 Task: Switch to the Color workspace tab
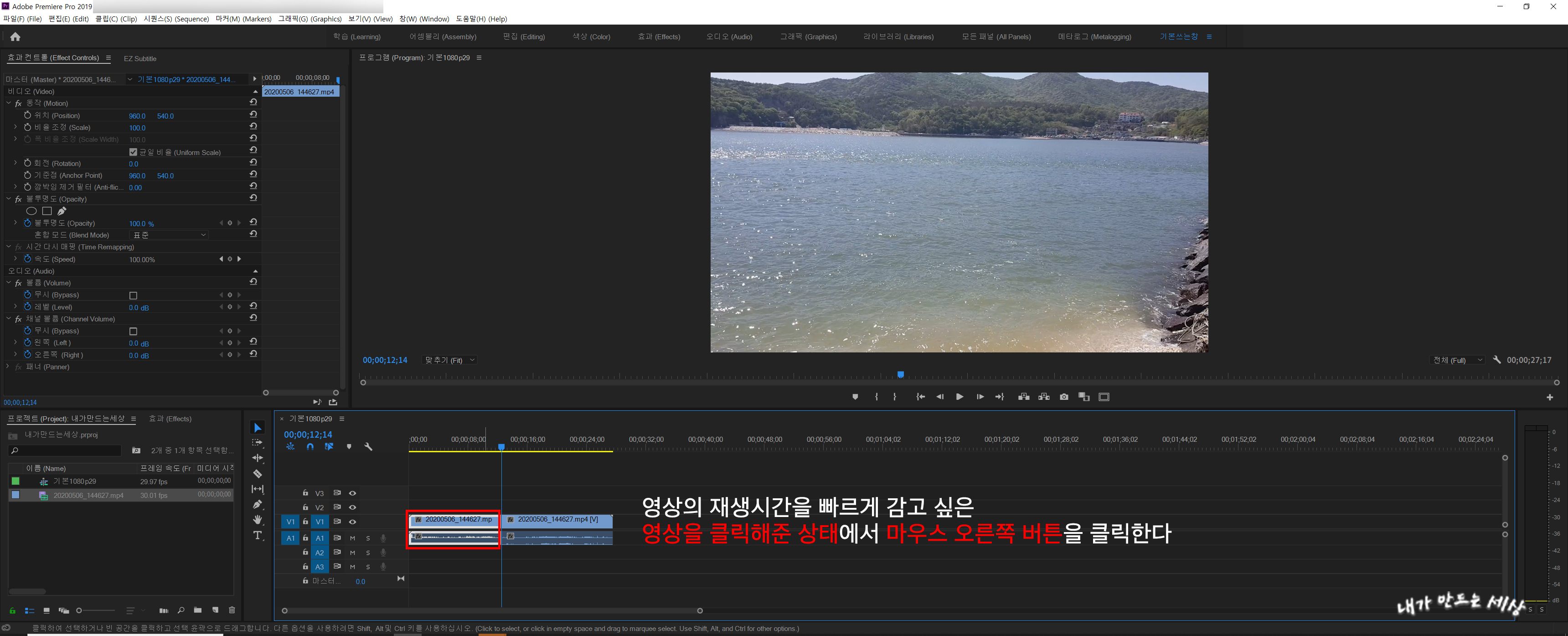[x=590, y=36]
